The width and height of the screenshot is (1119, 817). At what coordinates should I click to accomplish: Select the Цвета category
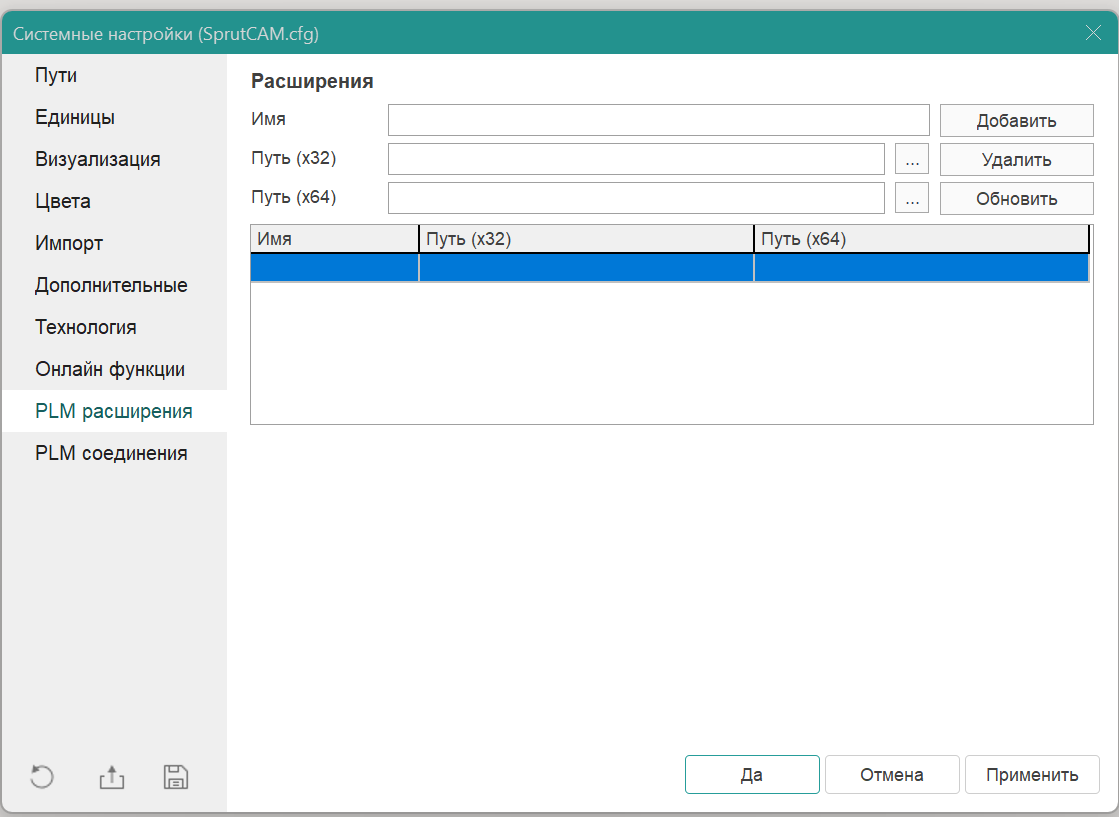click(63, 201)
